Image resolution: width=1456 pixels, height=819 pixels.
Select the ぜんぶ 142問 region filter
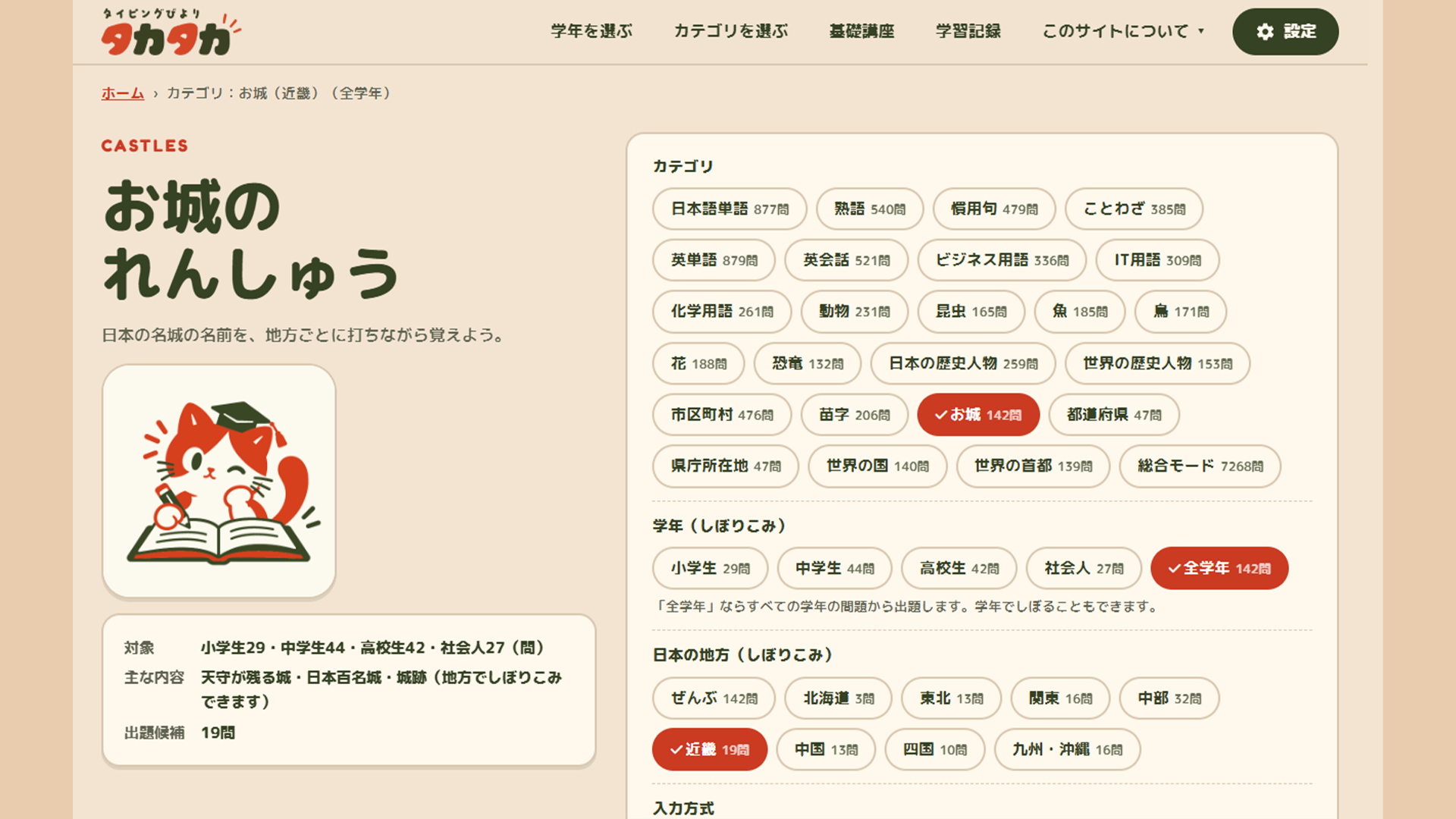(714, 698)
